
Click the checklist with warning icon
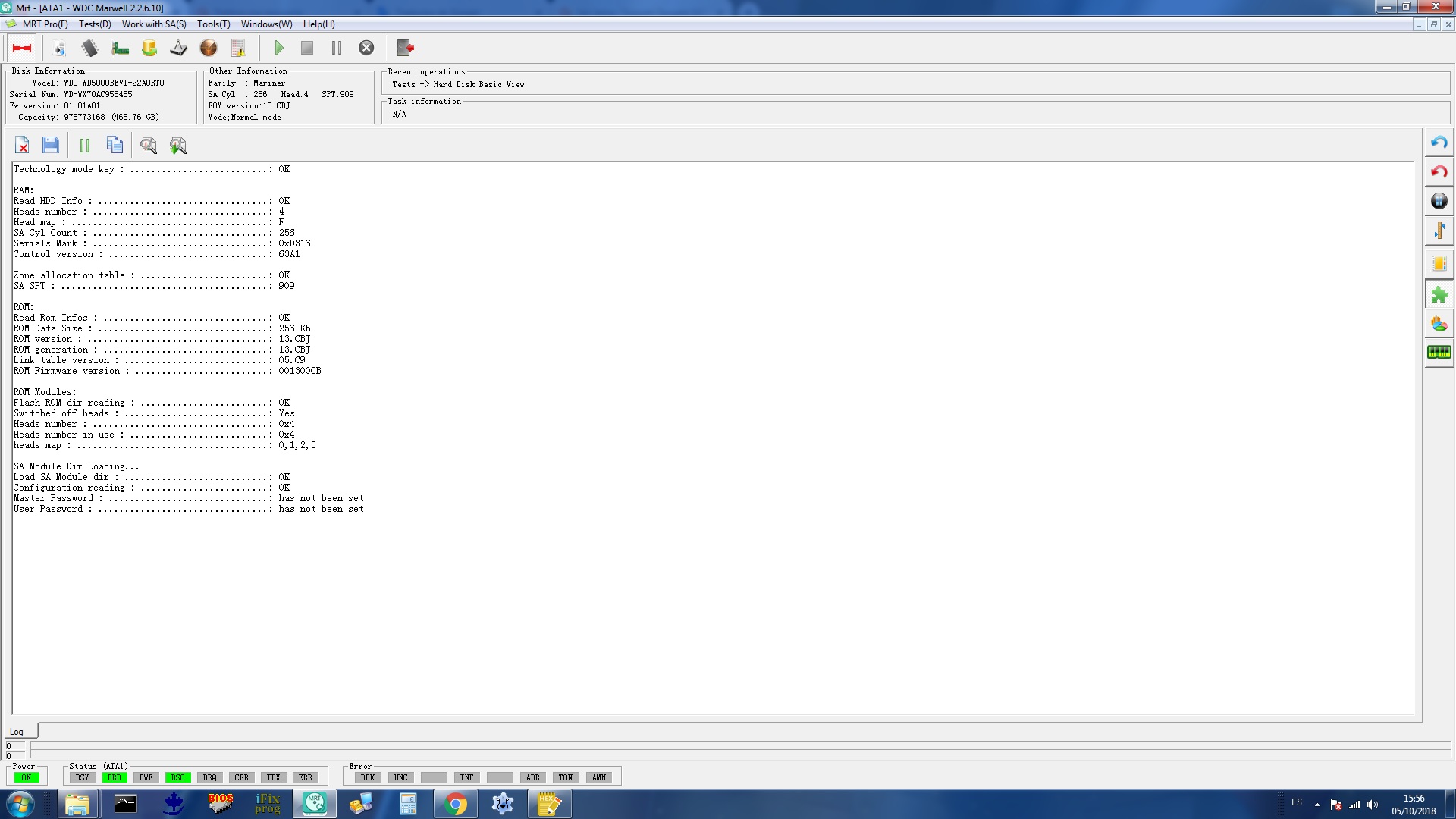coord(238,48)
